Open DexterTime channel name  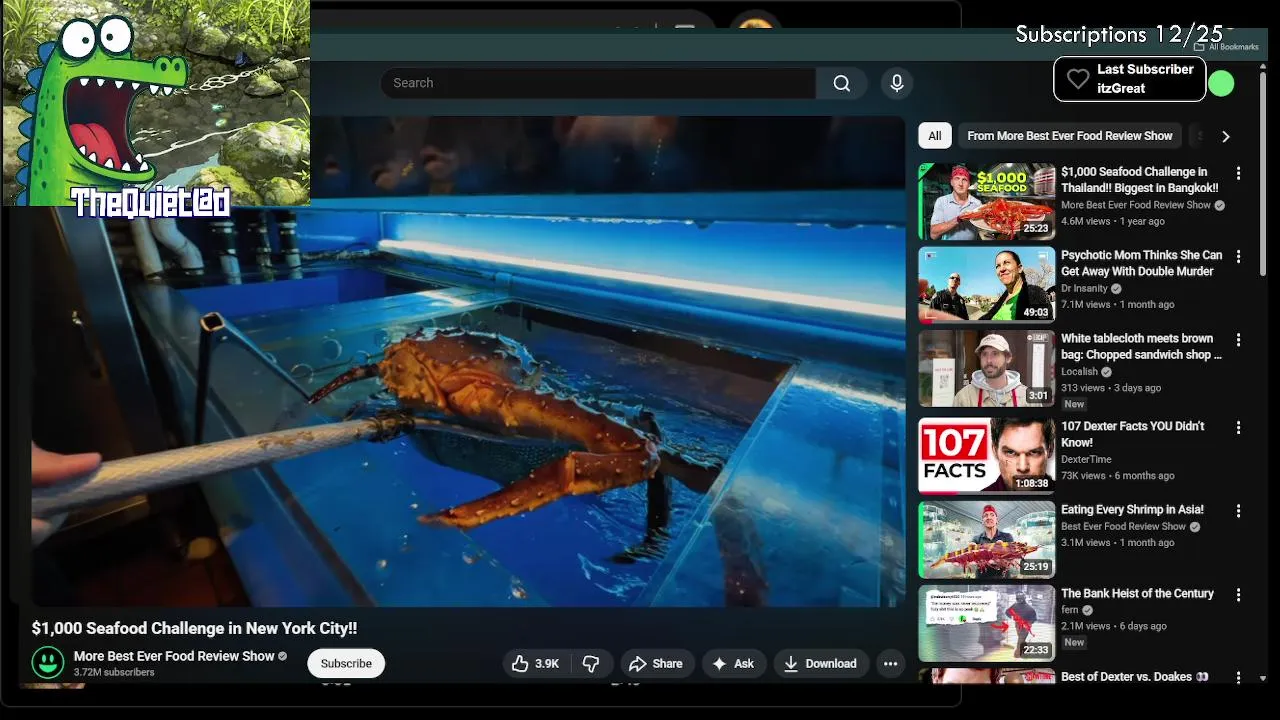coord(1086,460)
